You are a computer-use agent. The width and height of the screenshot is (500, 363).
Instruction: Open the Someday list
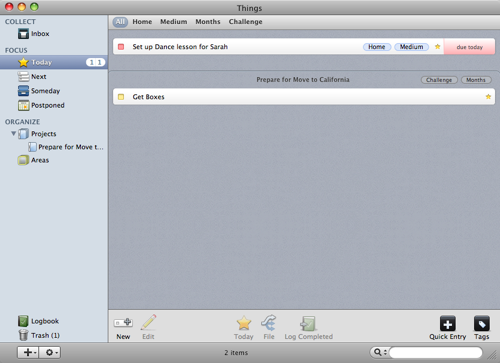pos(39,91)
